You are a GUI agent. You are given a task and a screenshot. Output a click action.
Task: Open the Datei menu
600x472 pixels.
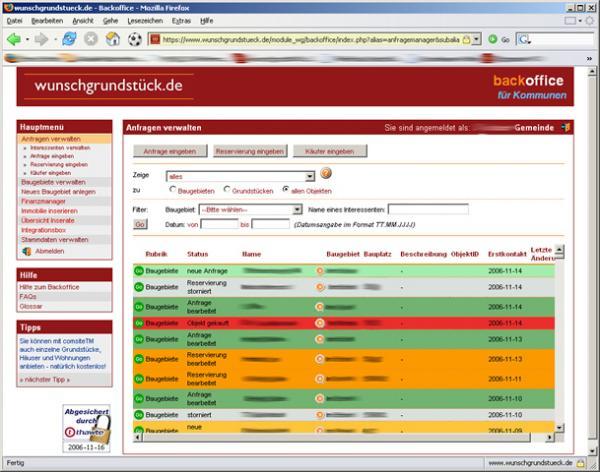[x=15, y=21]
